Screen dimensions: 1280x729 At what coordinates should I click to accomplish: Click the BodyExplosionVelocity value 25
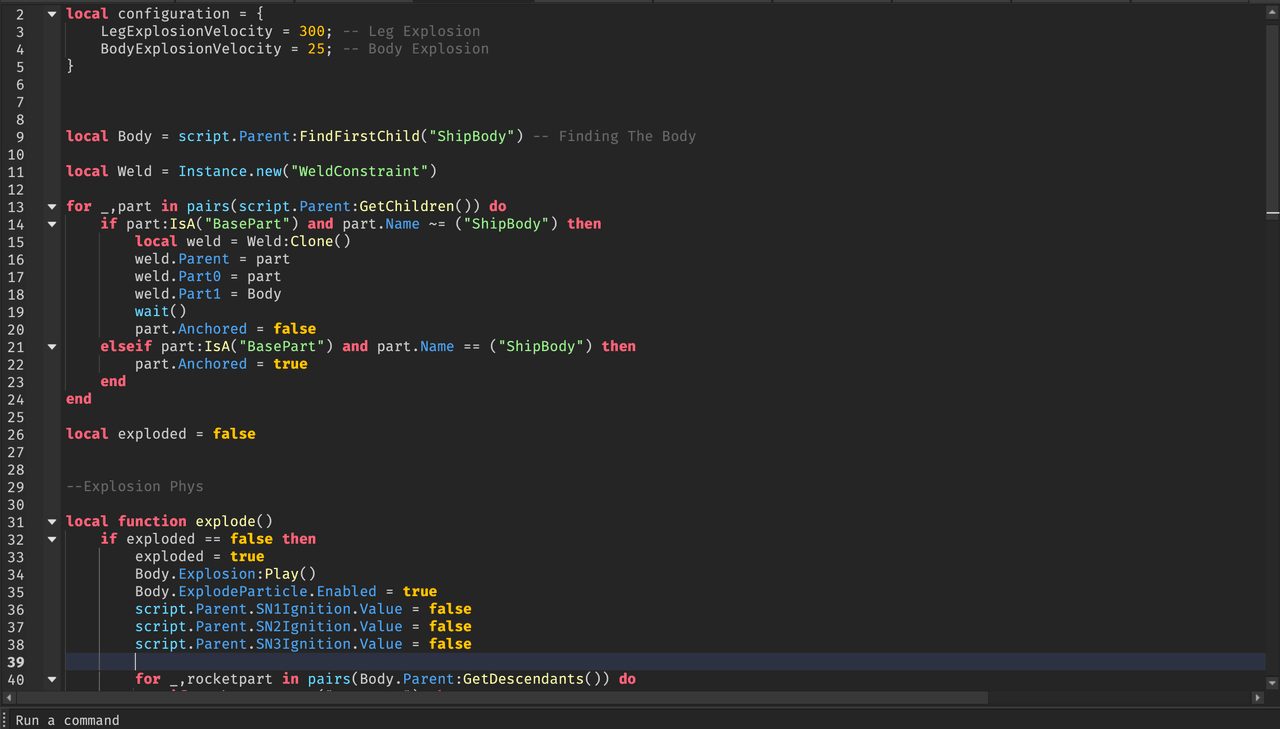point(316,49)
